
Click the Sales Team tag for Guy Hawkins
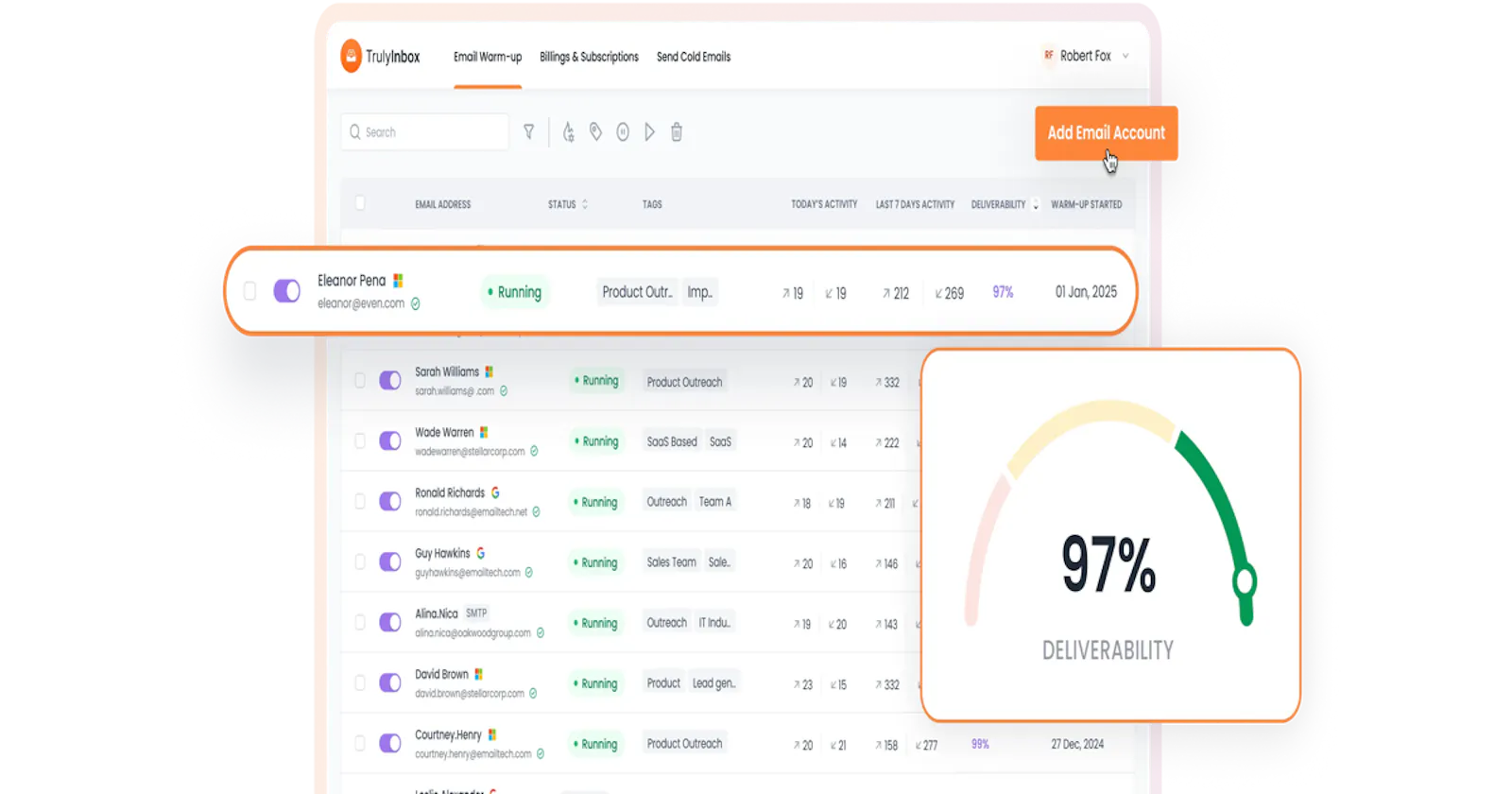click(x=672, y=562)
